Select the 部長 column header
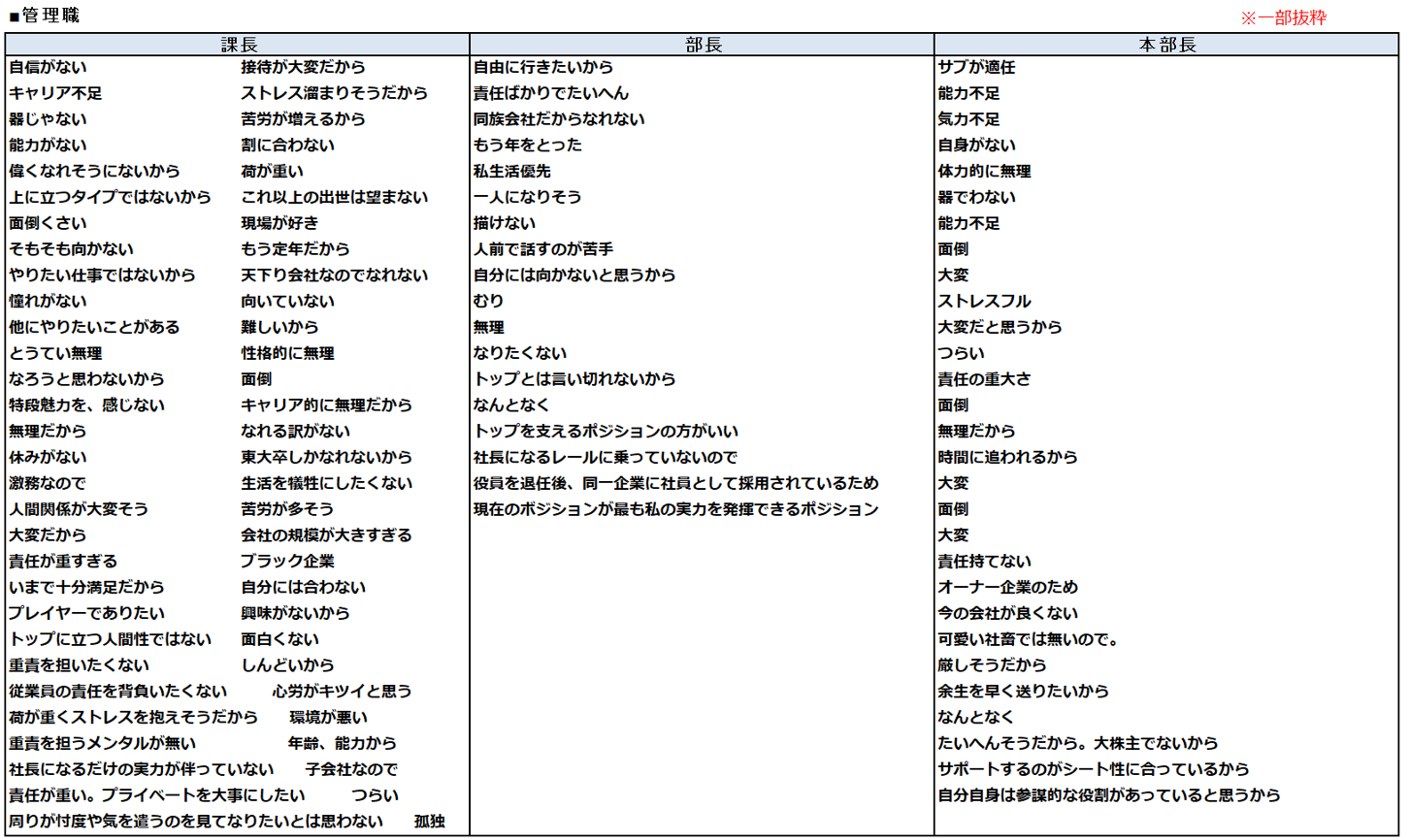 click(703, 45)
